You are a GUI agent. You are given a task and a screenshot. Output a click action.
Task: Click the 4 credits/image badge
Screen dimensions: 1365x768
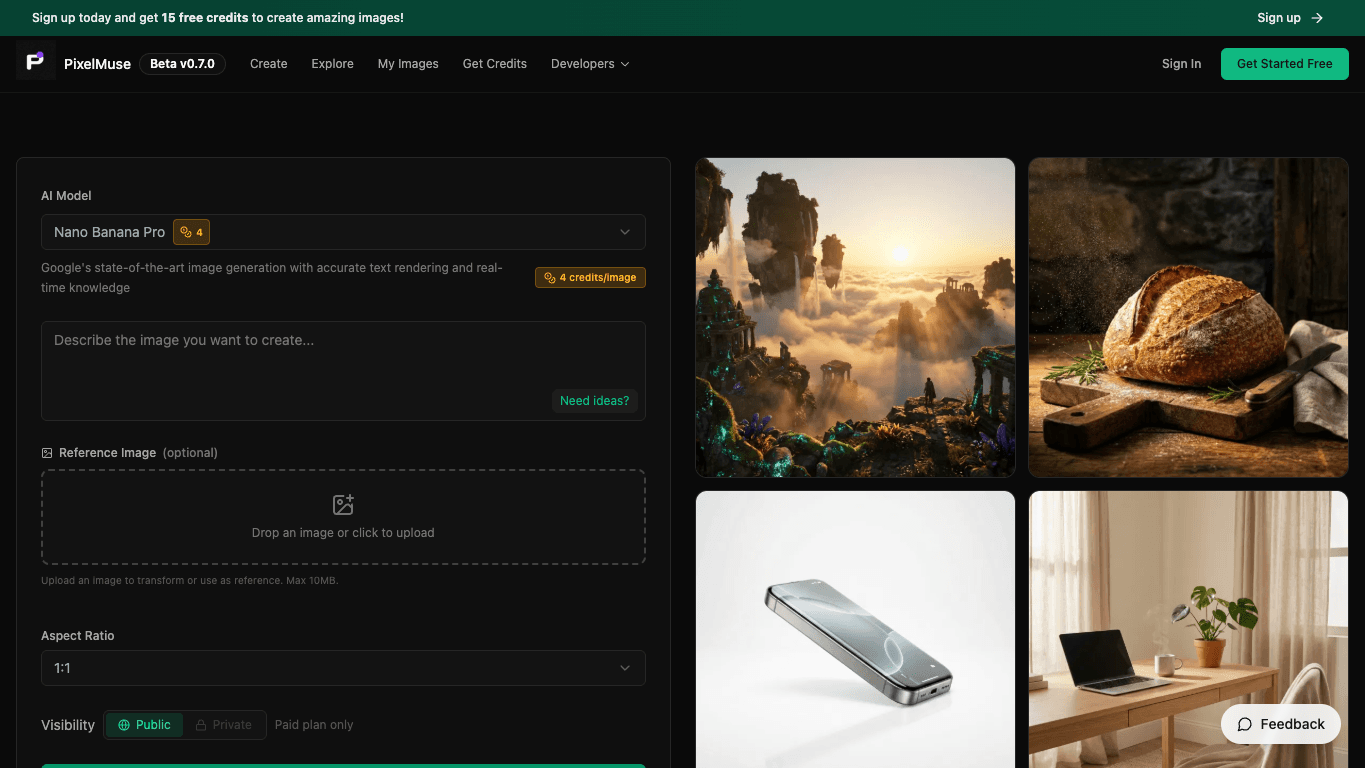pos(590,277)
